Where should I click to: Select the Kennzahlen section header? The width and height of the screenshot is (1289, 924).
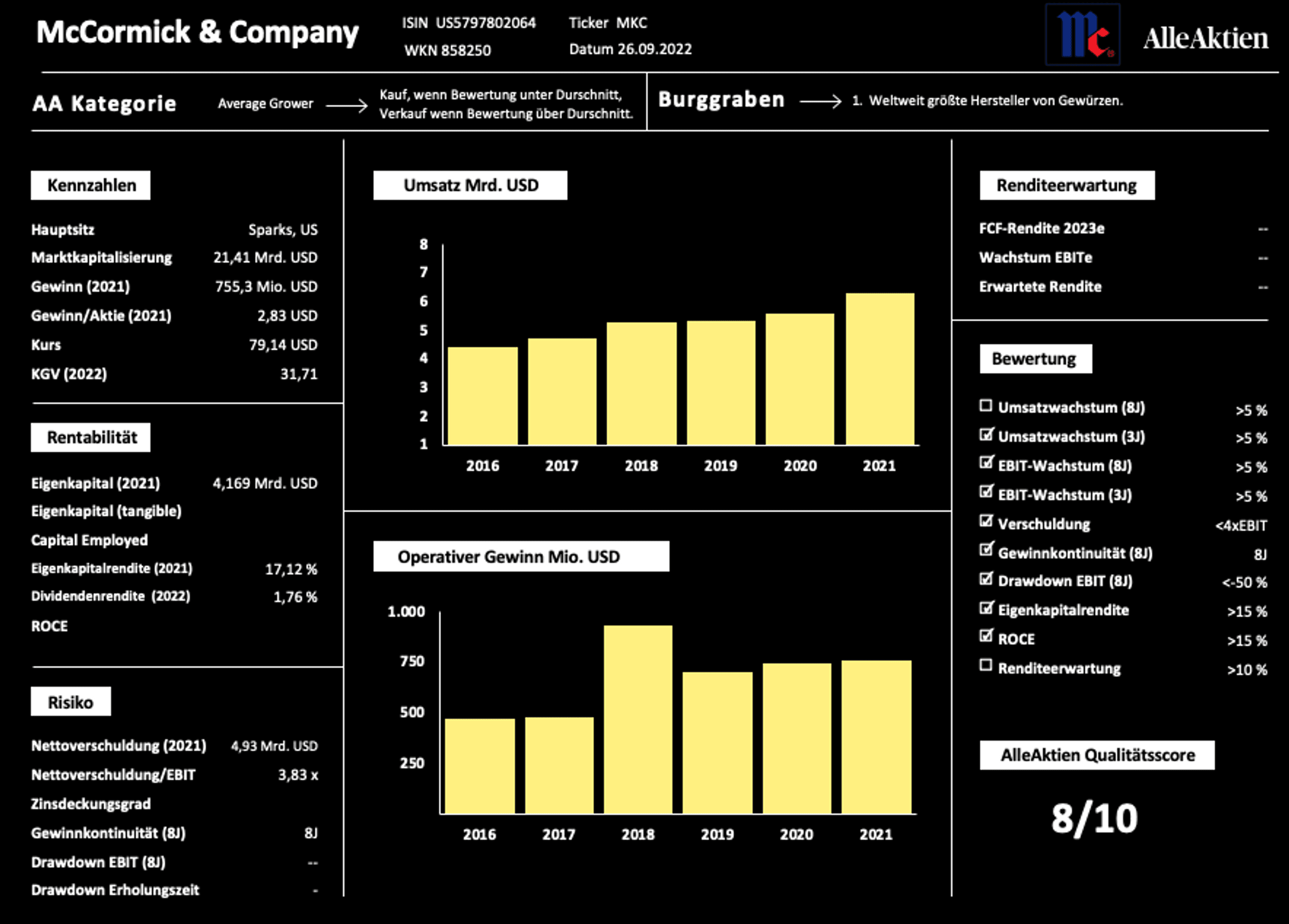tap(91, 185)
